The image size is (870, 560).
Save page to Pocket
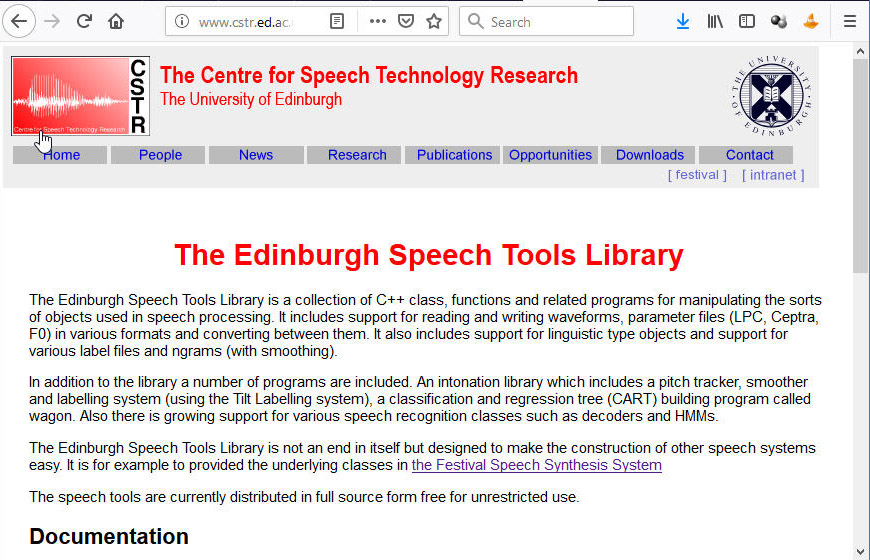[406, 22]
